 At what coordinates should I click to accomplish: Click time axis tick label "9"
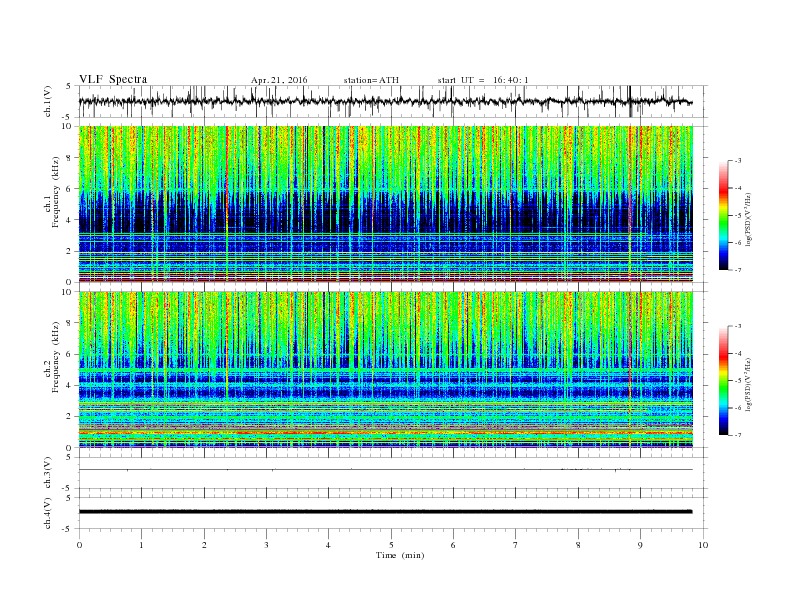[x=640, y=545]
